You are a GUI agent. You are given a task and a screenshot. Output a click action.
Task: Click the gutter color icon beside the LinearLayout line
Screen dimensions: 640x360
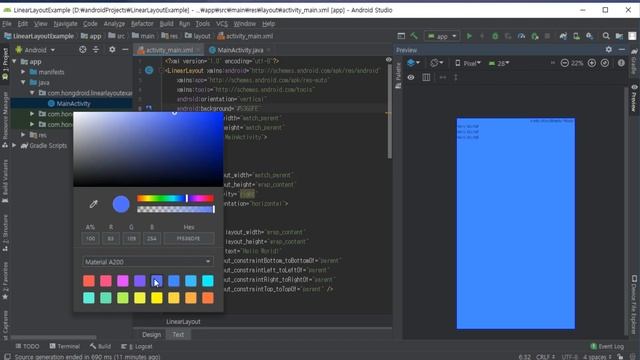click(149, 71)
